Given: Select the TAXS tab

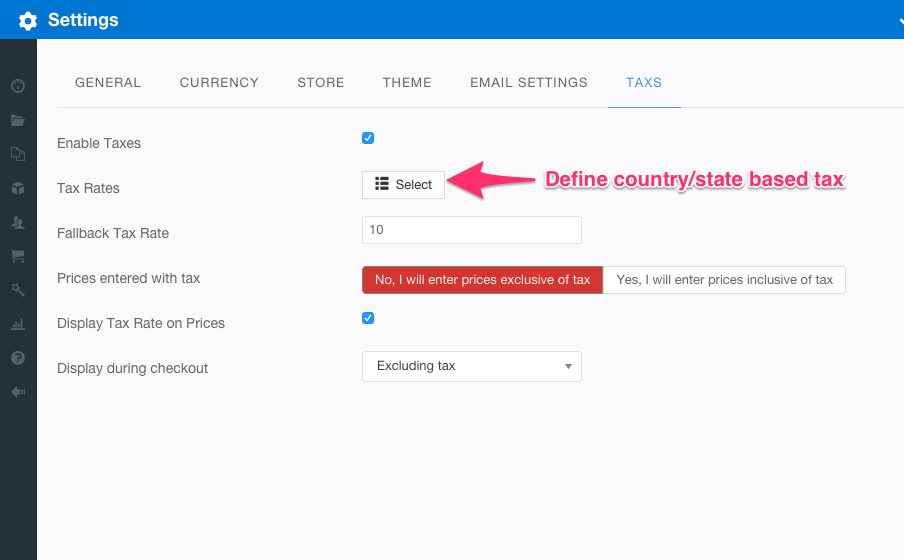Looking at the screenshot, I should click(644, 82).
